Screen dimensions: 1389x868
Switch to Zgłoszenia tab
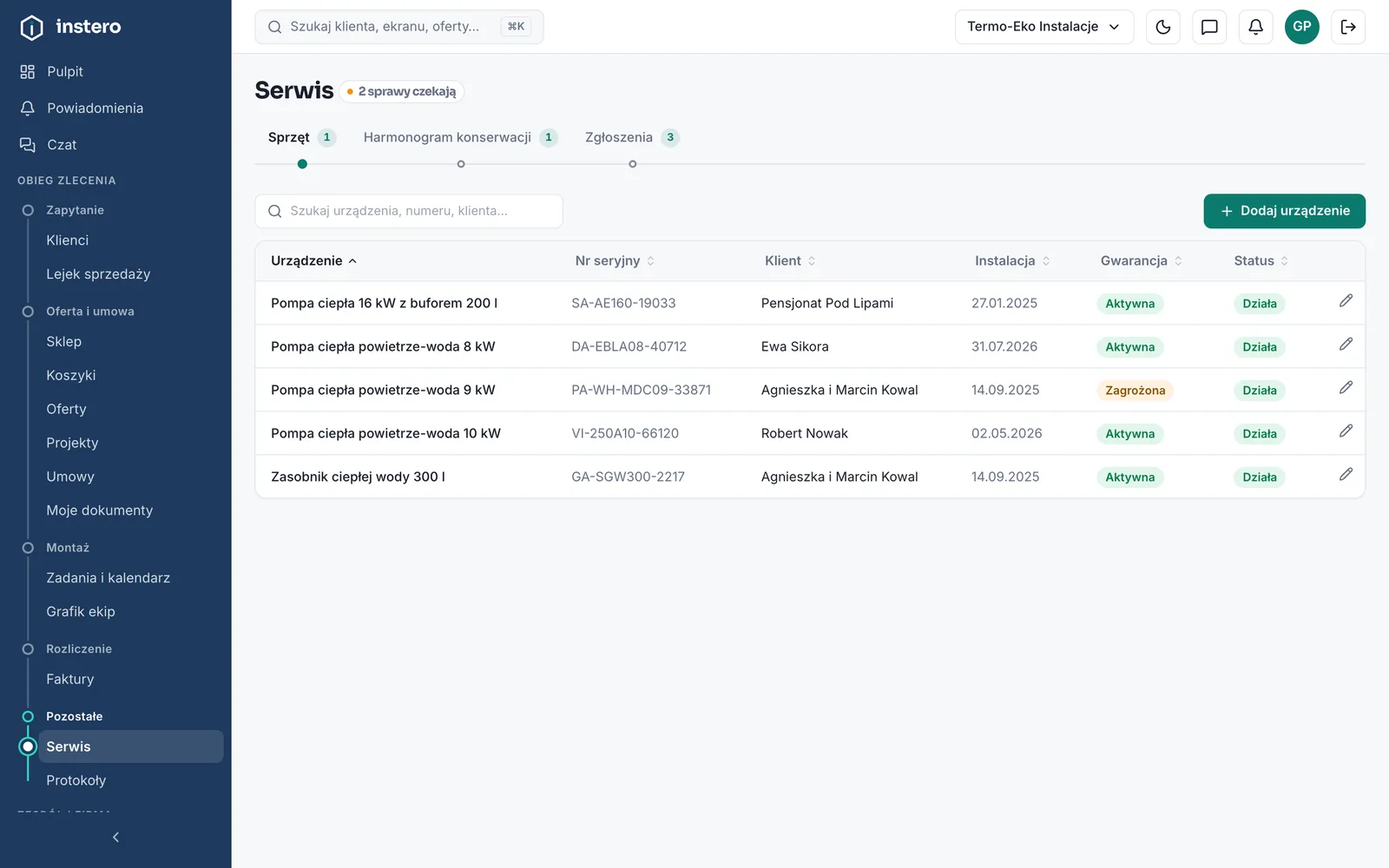pyautogui.click(x=632, y=137)
